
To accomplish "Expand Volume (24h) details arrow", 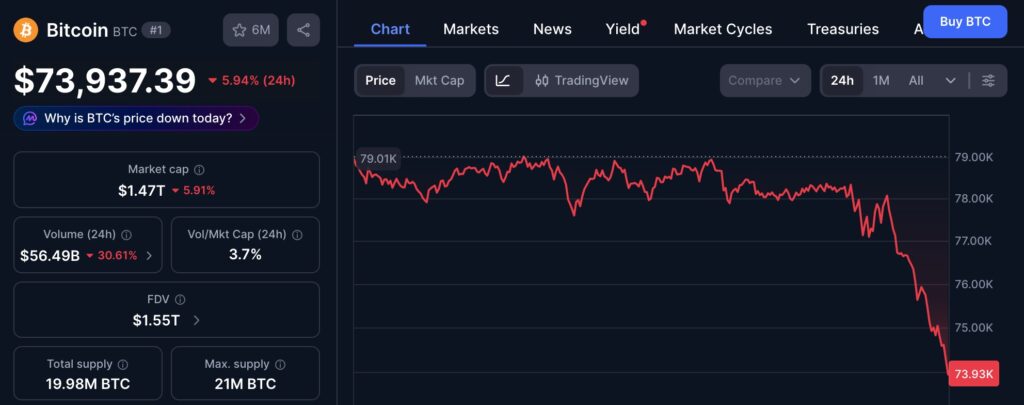I will click(150, 256).
